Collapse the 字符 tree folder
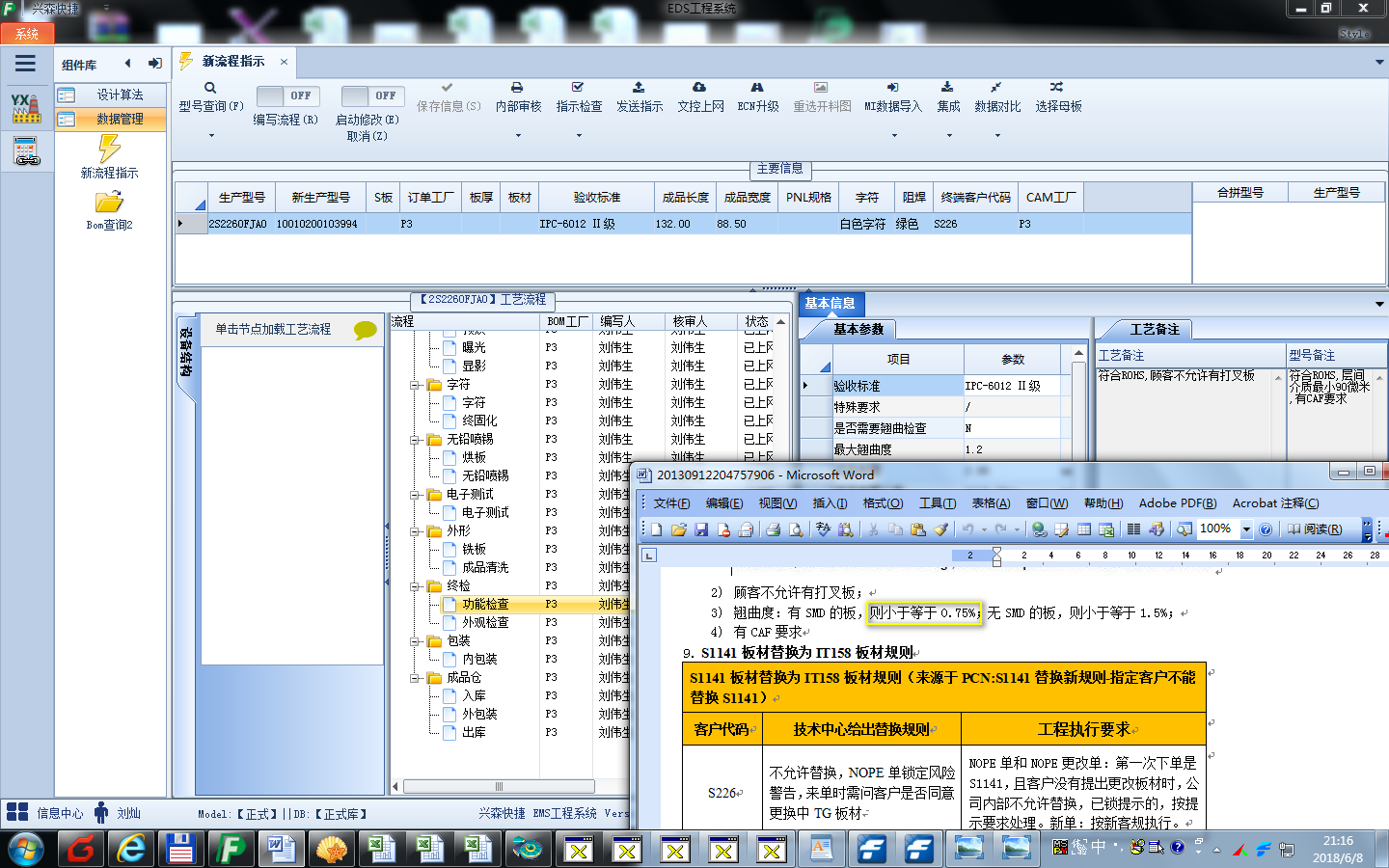1389x868 pixels. pos(416,385)
